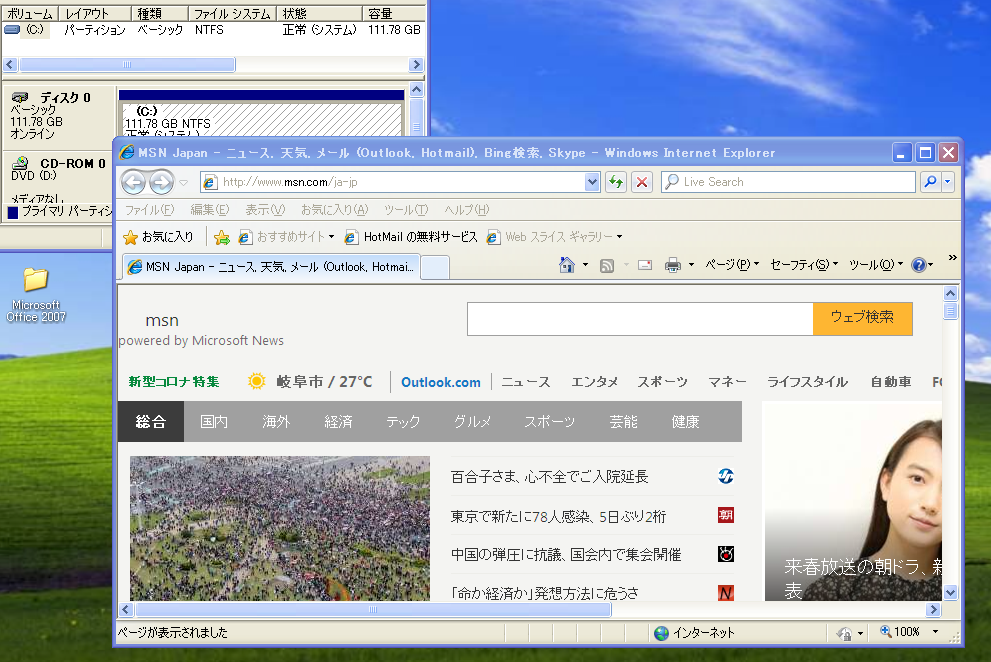Click the red Stop loading icon

[x=642, y=182]
